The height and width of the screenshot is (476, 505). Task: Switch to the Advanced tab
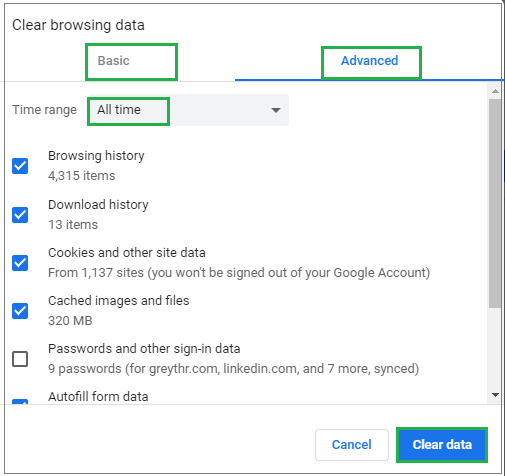(x=369, y=61)
